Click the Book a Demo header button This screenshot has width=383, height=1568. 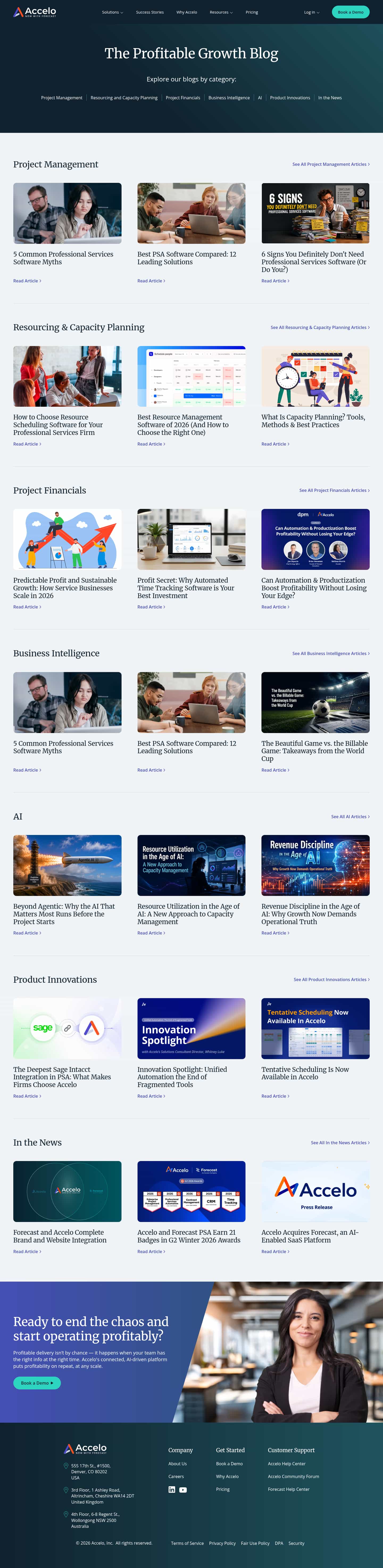pyautogui.click(x=350, y=12)
